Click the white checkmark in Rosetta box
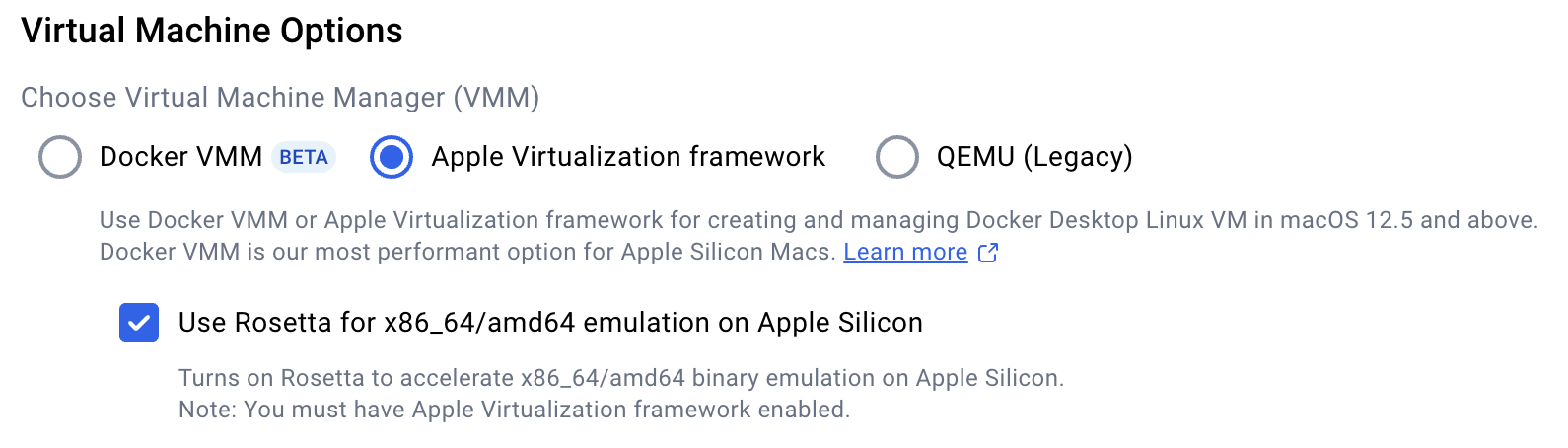The height and width of the screenshot is (448, 1568). coord(139,323)
